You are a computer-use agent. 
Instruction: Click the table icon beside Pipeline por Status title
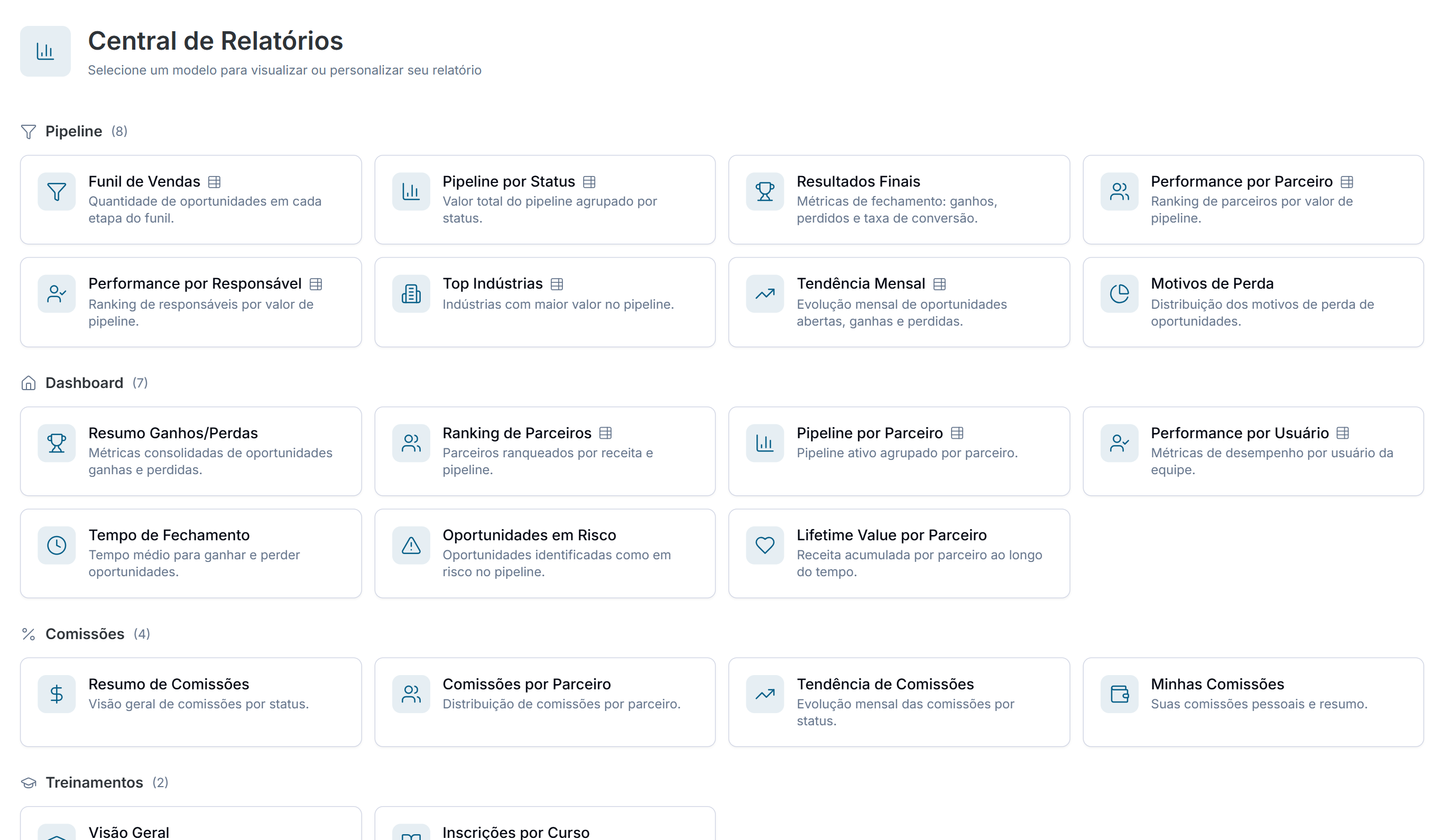pyautogui.click(x=589, y=182)
